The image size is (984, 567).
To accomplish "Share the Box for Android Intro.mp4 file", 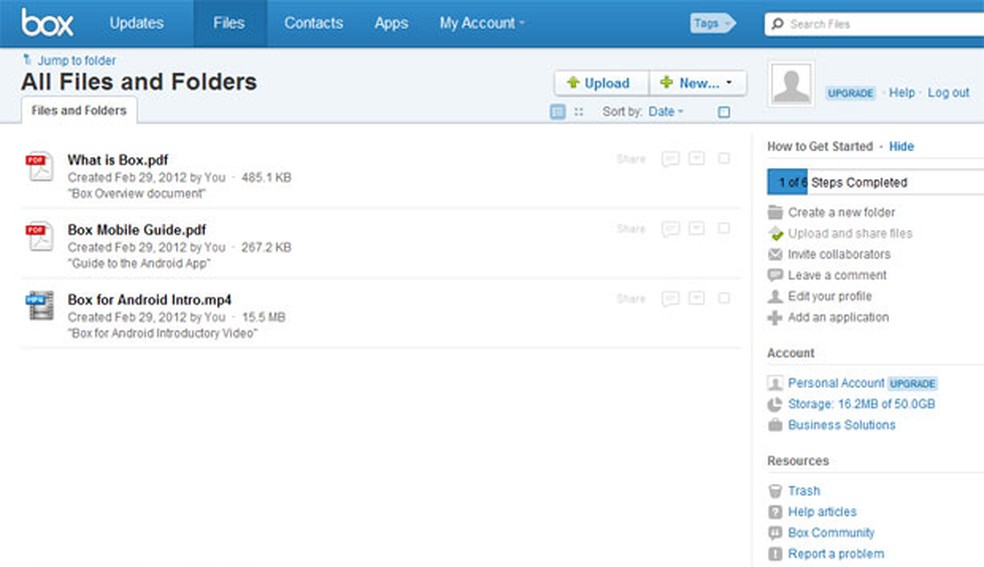I will 631,298.
